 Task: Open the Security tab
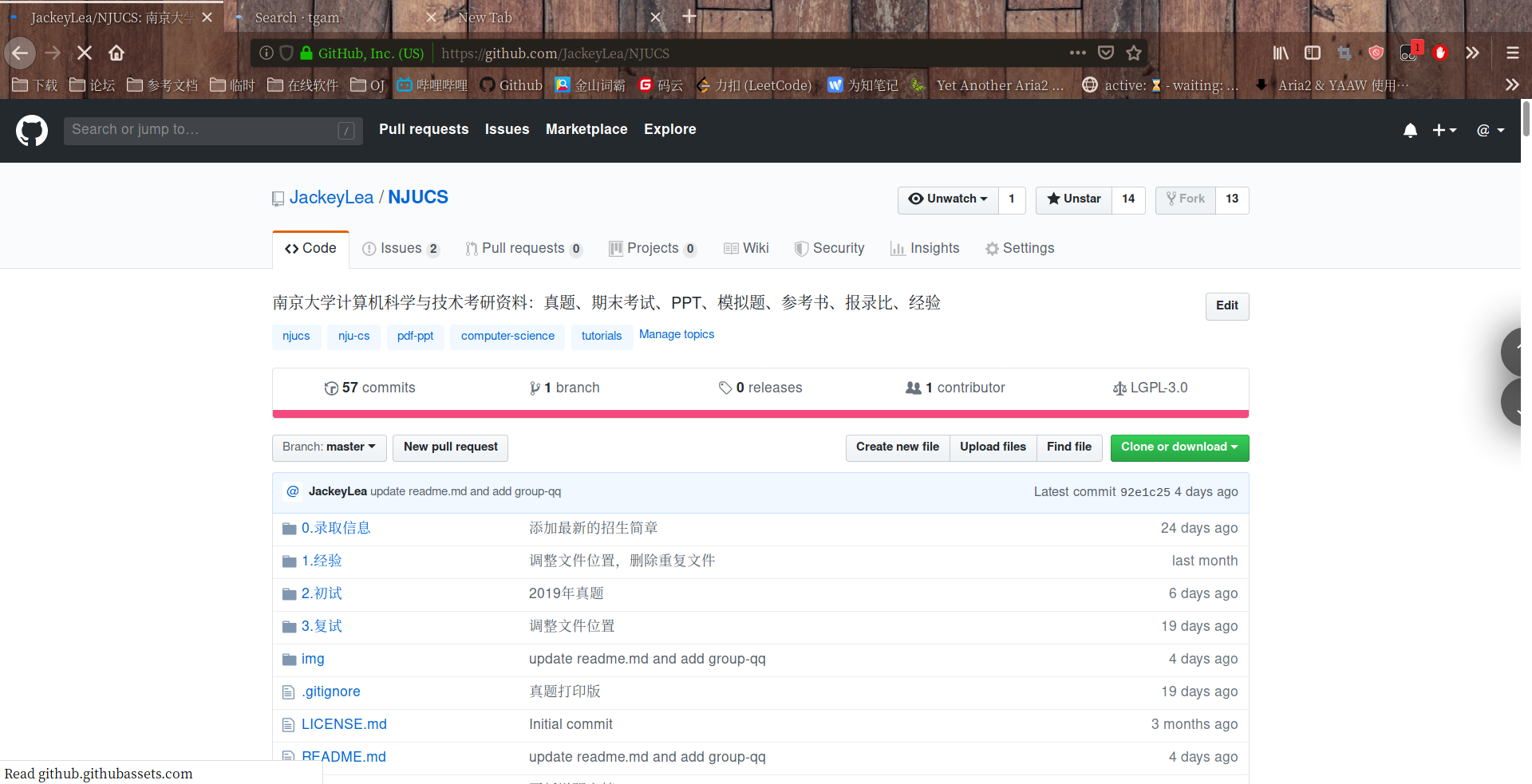(829, 249)
